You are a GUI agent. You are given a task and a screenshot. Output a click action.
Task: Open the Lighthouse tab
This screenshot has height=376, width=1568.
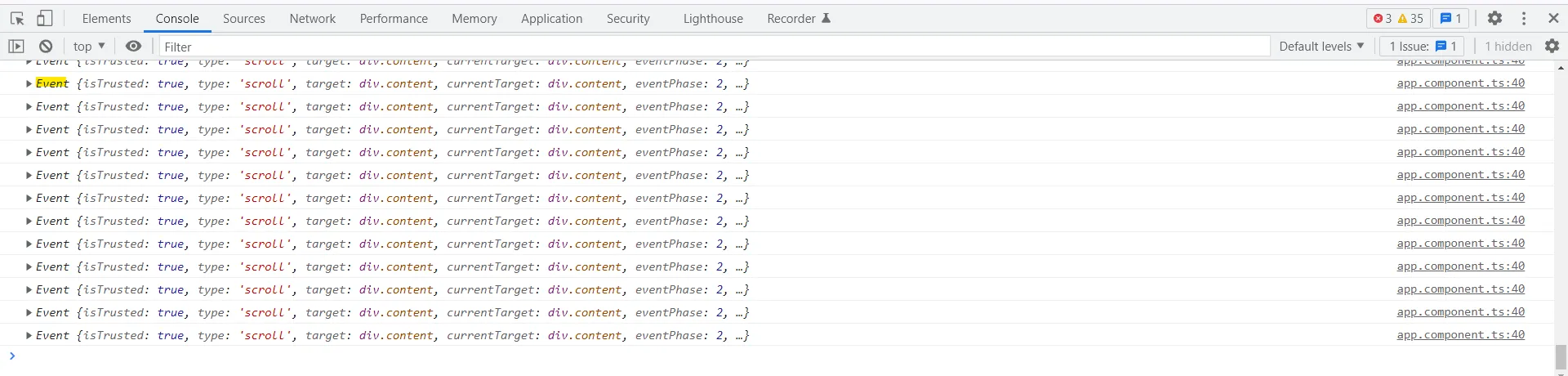(712, 18)
